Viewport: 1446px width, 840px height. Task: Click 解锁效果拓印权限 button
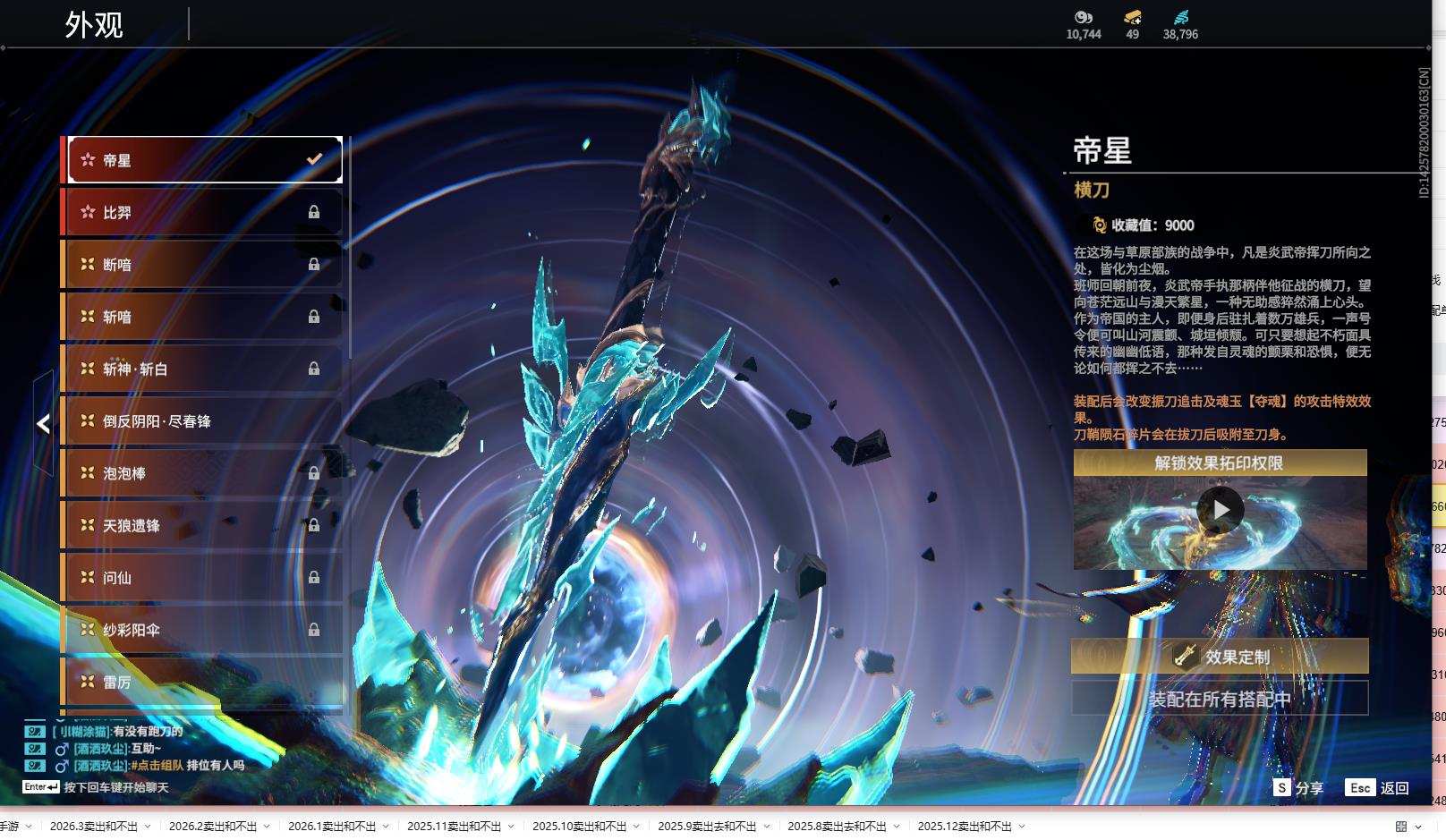[x=1221, y=462]
